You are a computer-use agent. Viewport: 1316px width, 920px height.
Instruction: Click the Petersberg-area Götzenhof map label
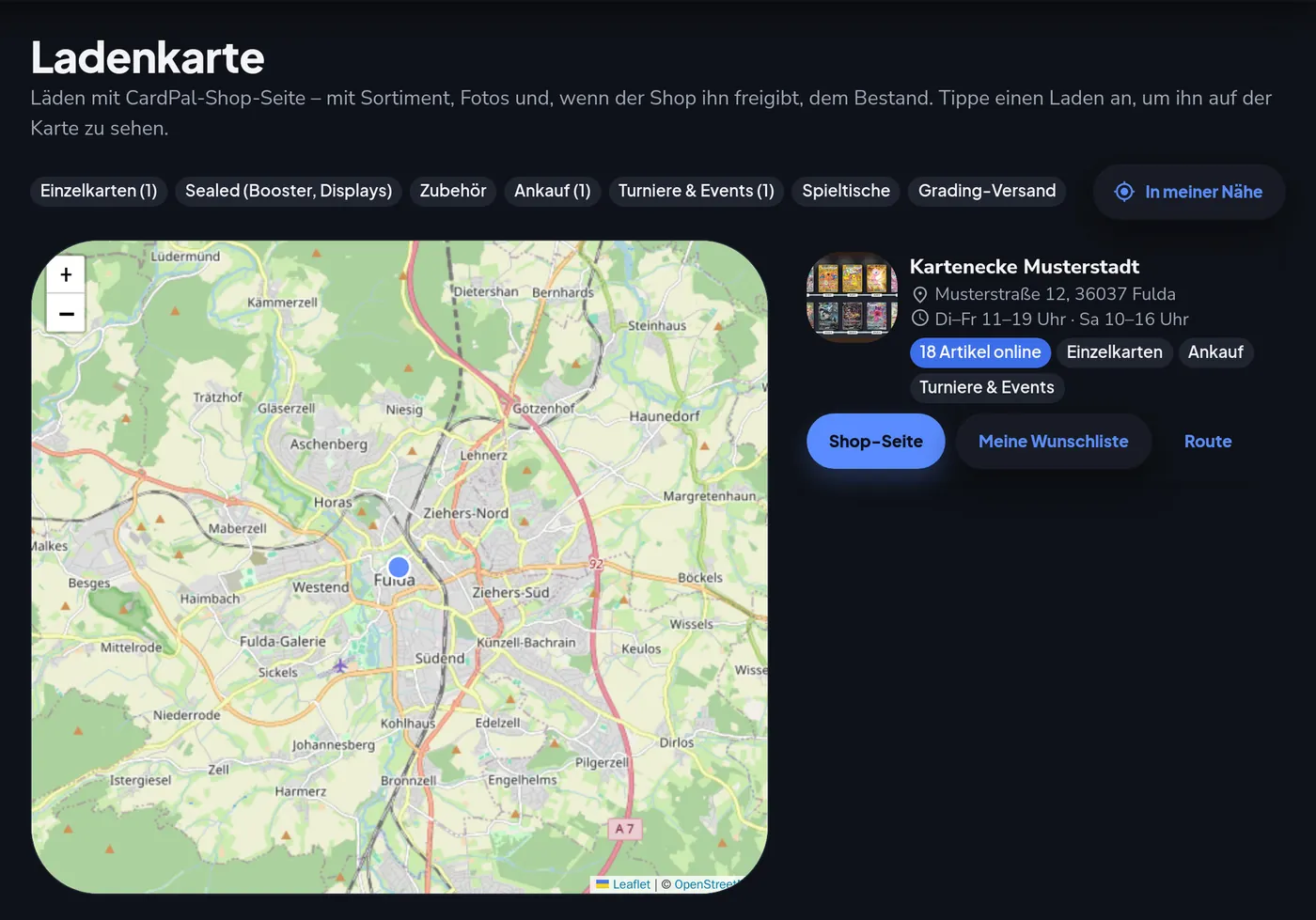[x=544, y=409]
